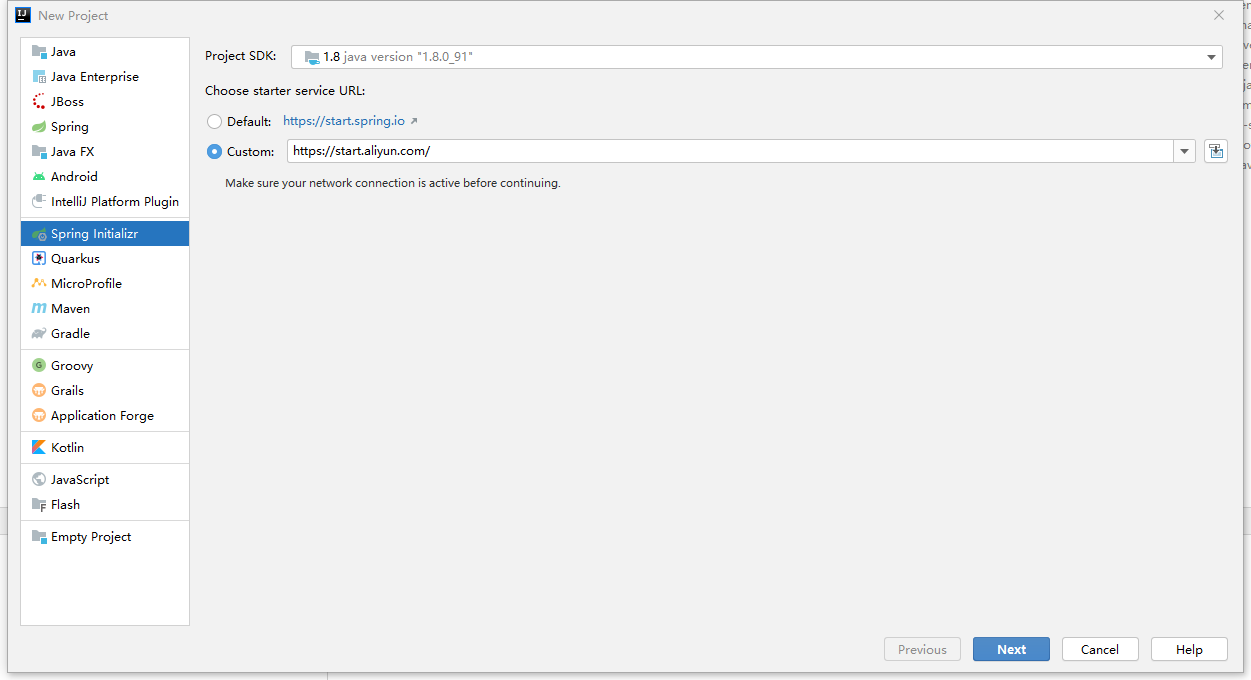Image resolution: width=1251 pixels, height=680 pixels.
Task: Select the Custom starter service radio button
Action: tap(213, 150)
